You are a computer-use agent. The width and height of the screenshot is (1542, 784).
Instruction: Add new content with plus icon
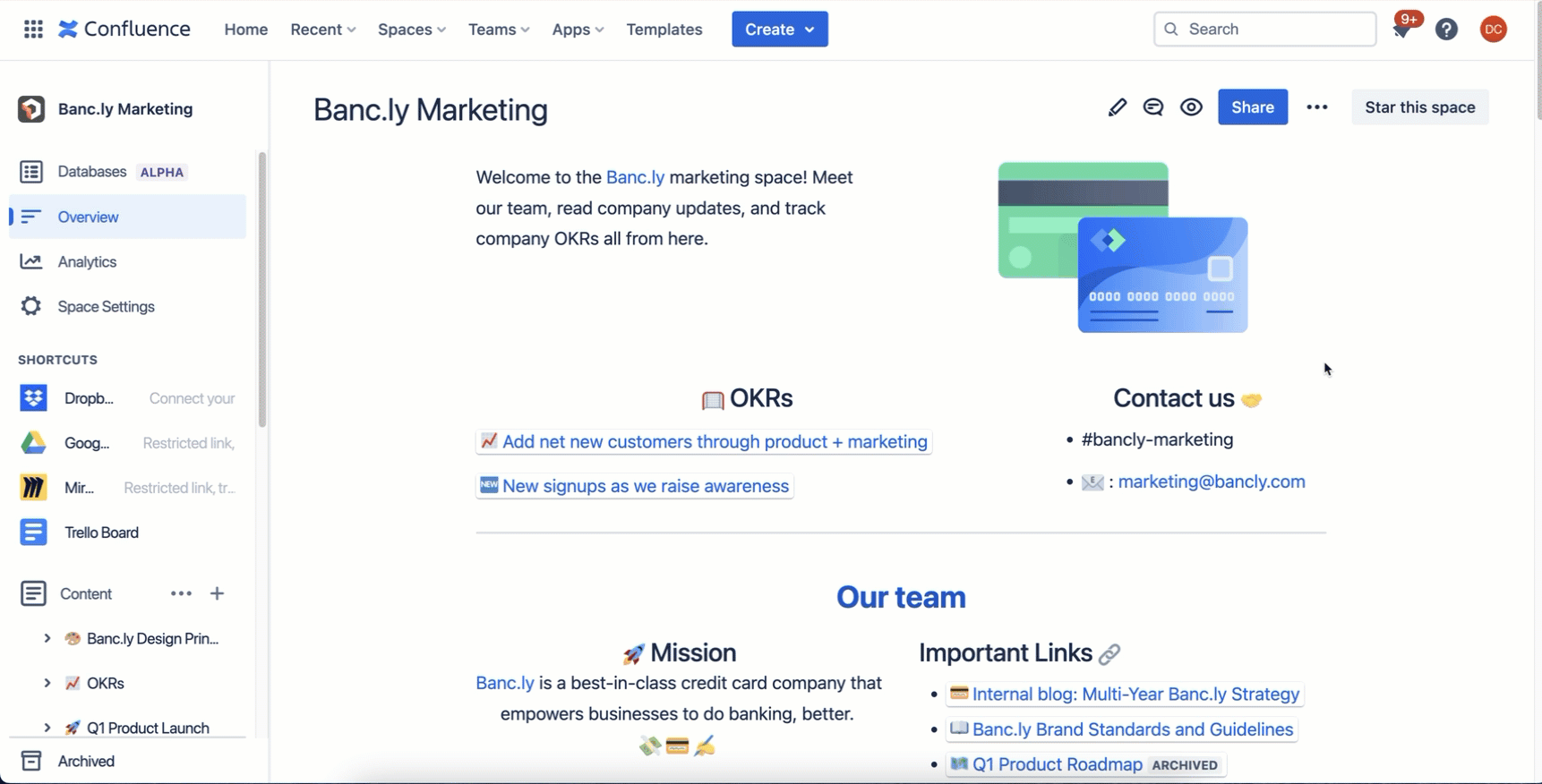tap(217, 593)
